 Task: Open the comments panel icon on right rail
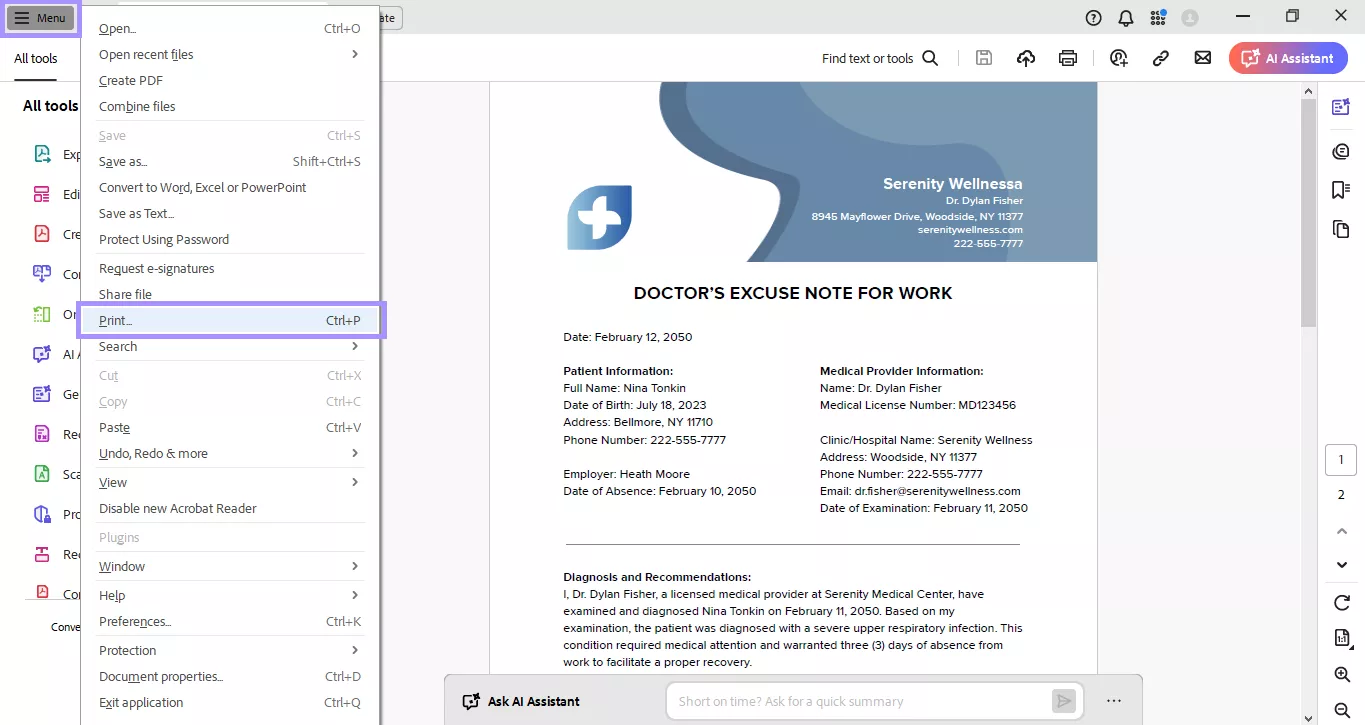point(1341,151)
